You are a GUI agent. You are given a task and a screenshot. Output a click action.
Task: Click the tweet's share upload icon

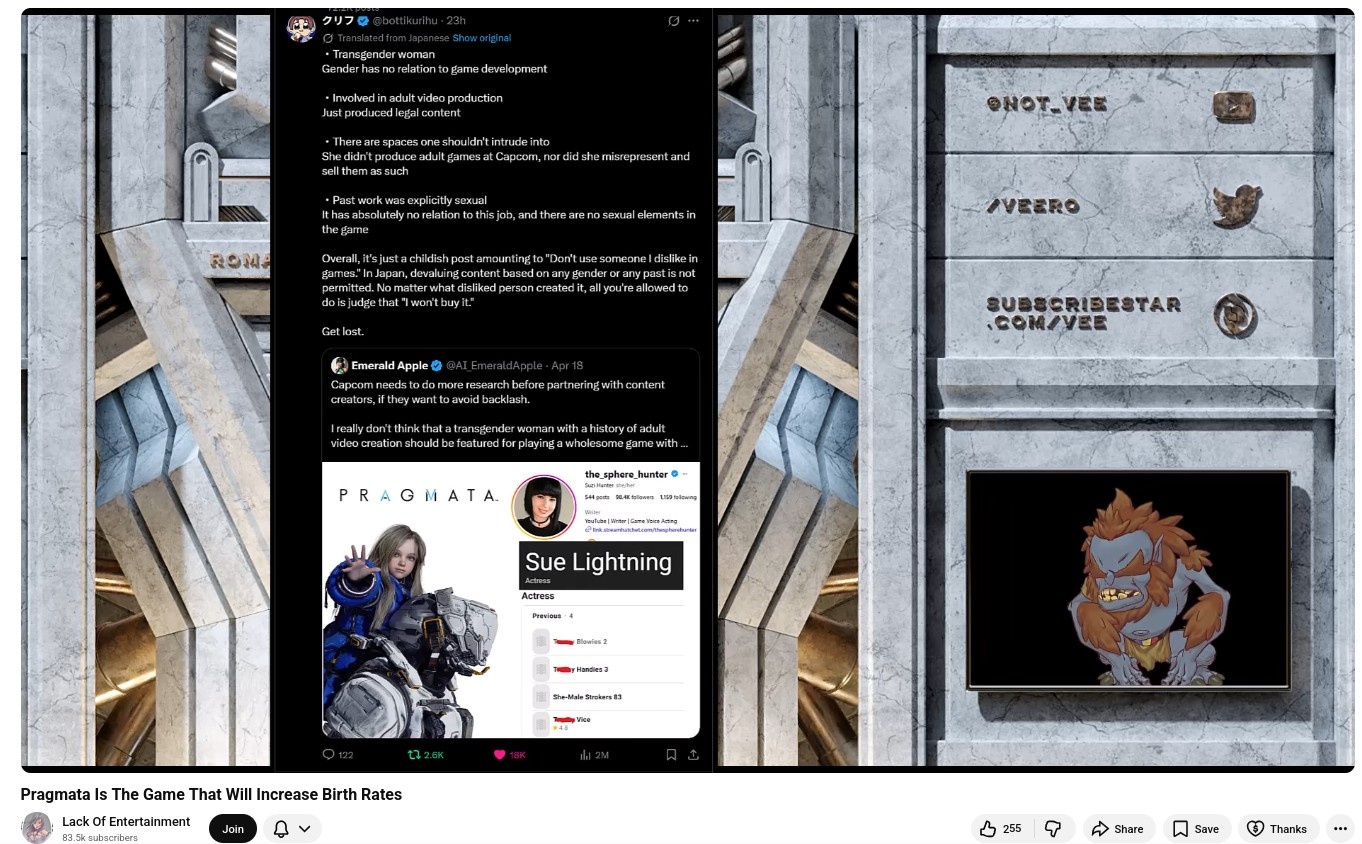click(x=693, y=754)
